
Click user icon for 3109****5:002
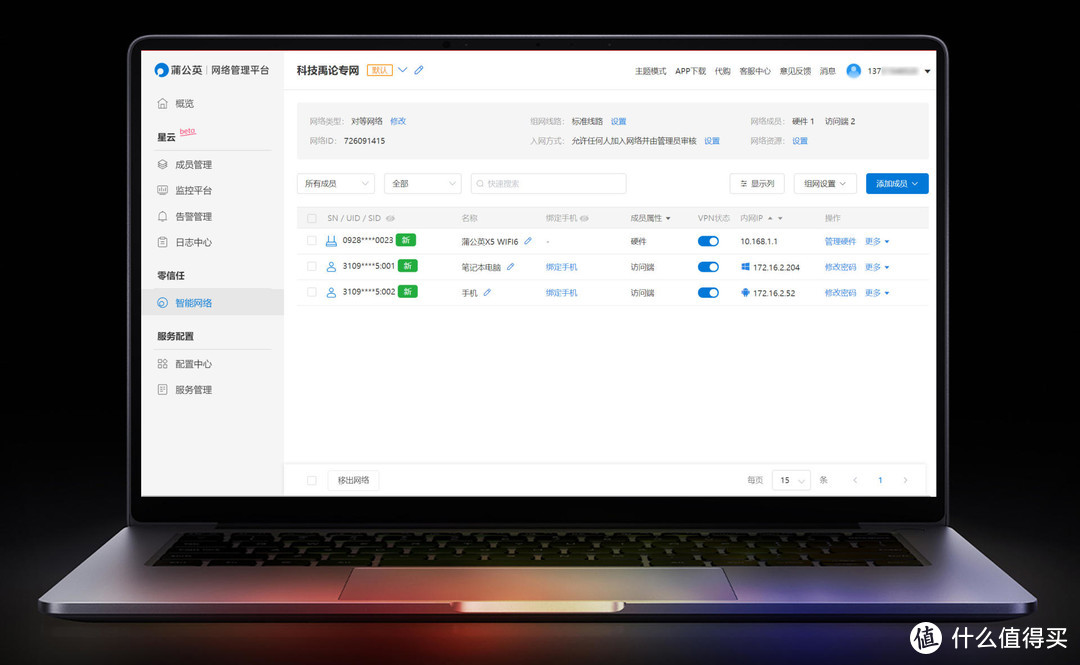331,292
